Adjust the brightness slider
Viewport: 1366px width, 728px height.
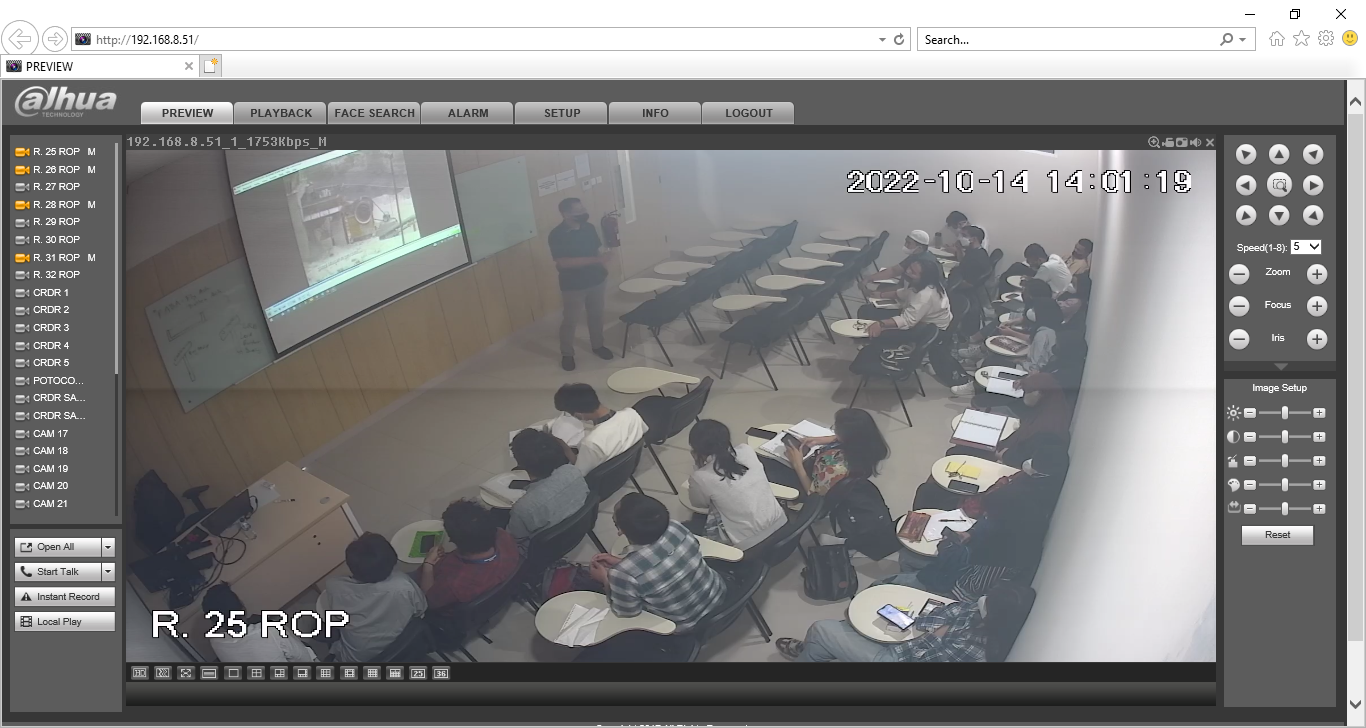tap(1284, 412)
